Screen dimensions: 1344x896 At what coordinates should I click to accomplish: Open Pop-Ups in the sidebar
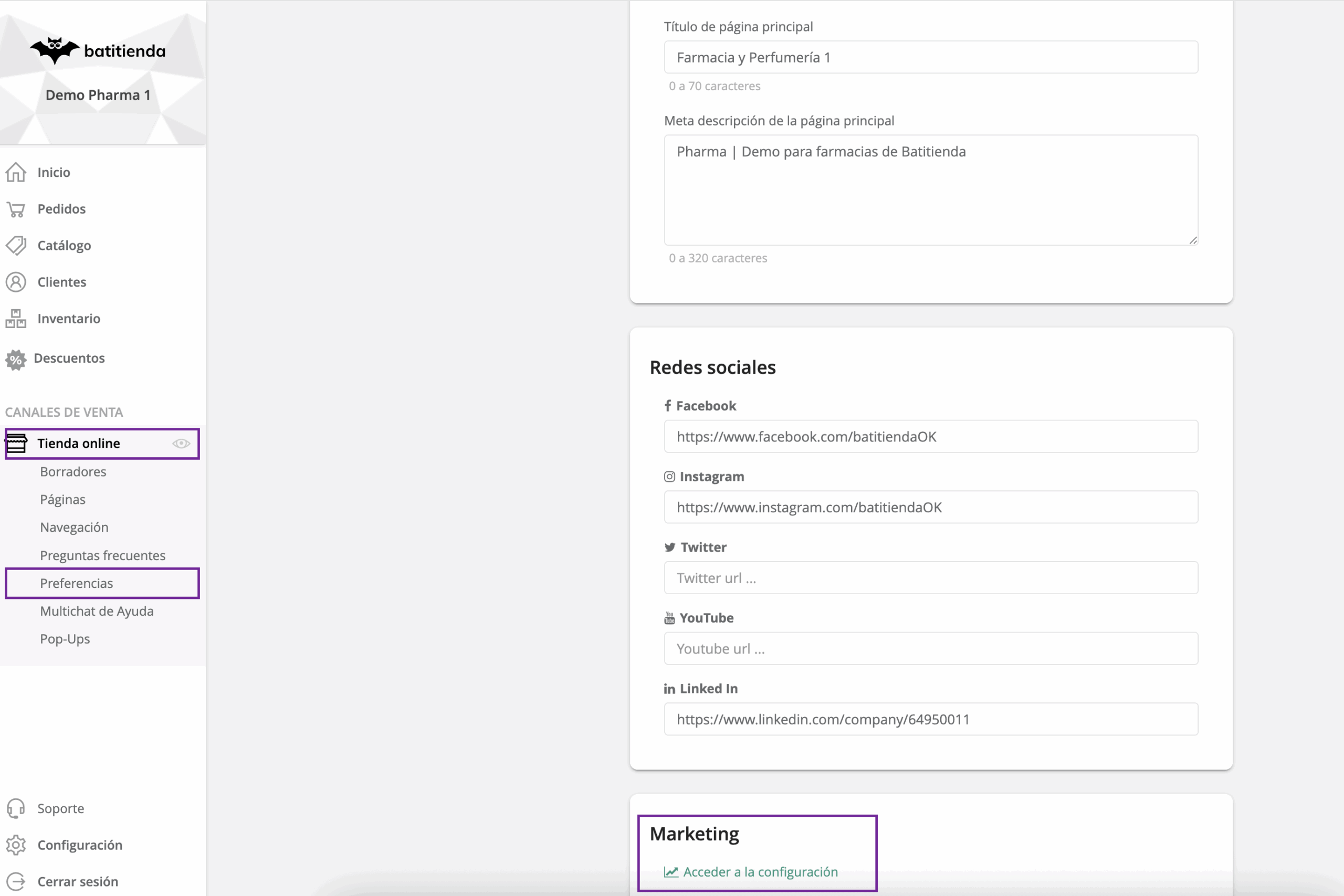click(65, 639)
